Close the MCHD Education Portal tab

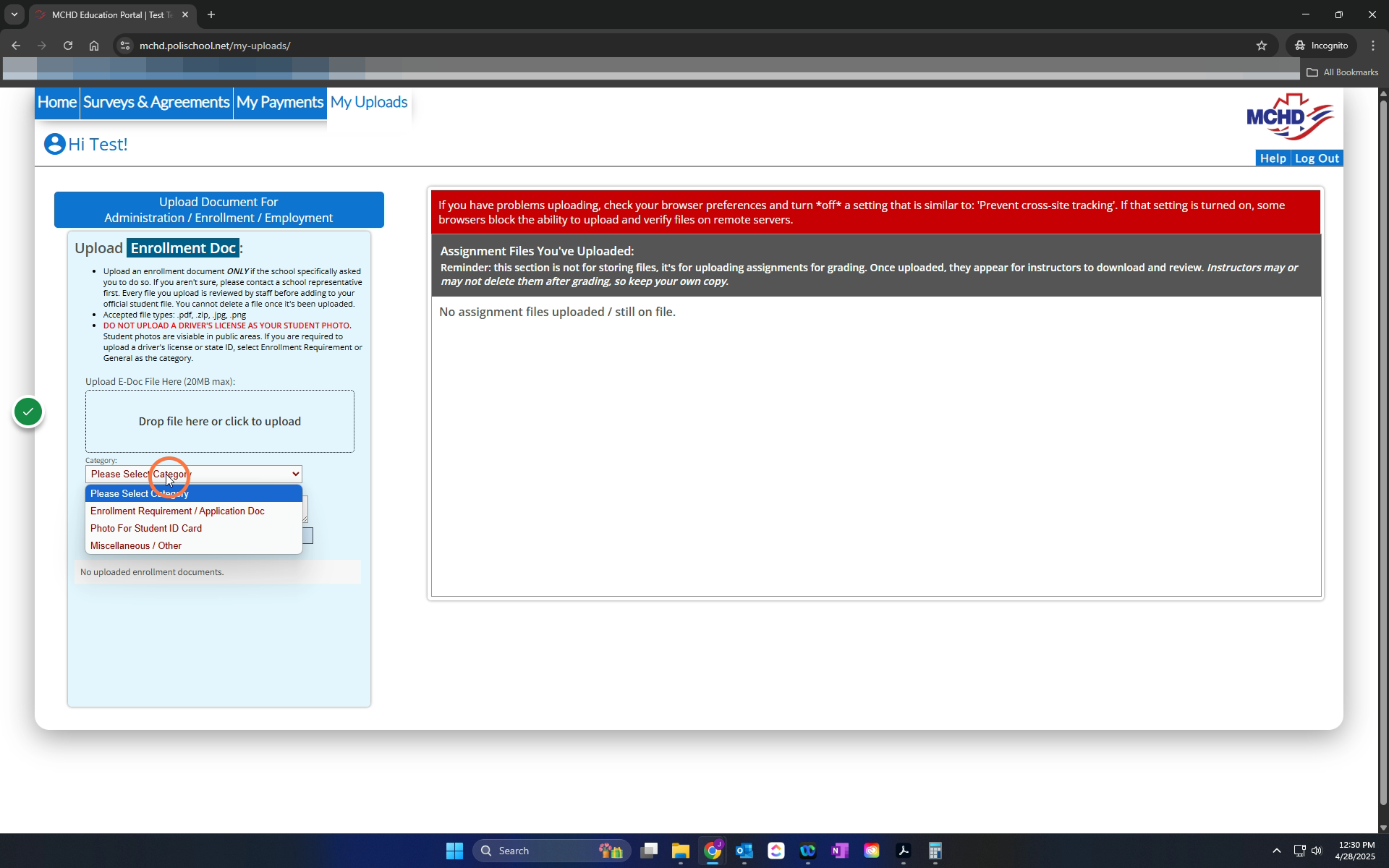(185, 14)
